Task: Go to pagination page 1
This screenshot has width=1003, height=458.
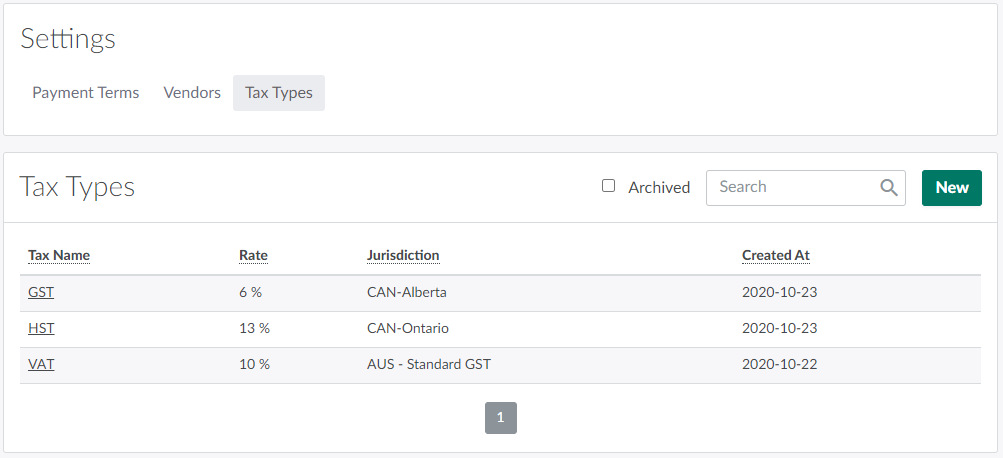Action: pyautogui.click(x=501, y=418)
